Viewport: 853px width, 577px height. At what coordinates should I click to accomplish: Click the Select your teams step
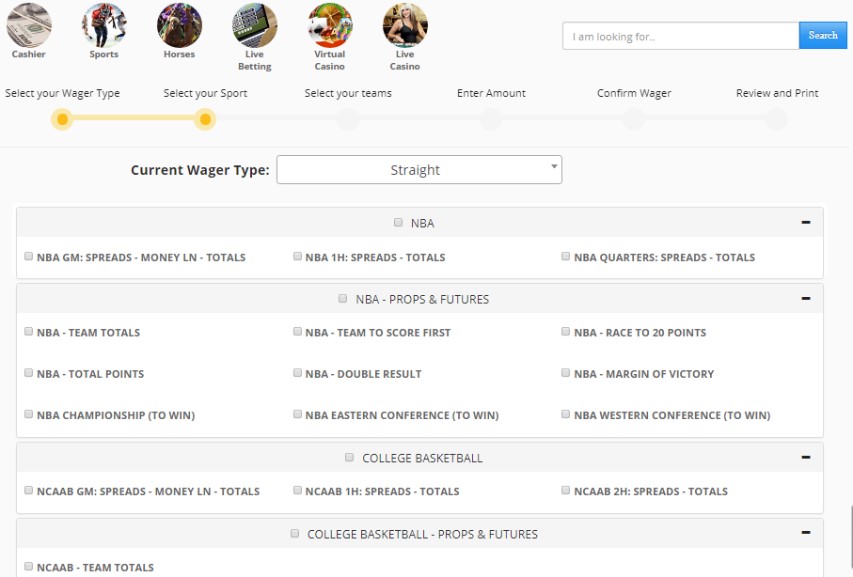(348, 120)
